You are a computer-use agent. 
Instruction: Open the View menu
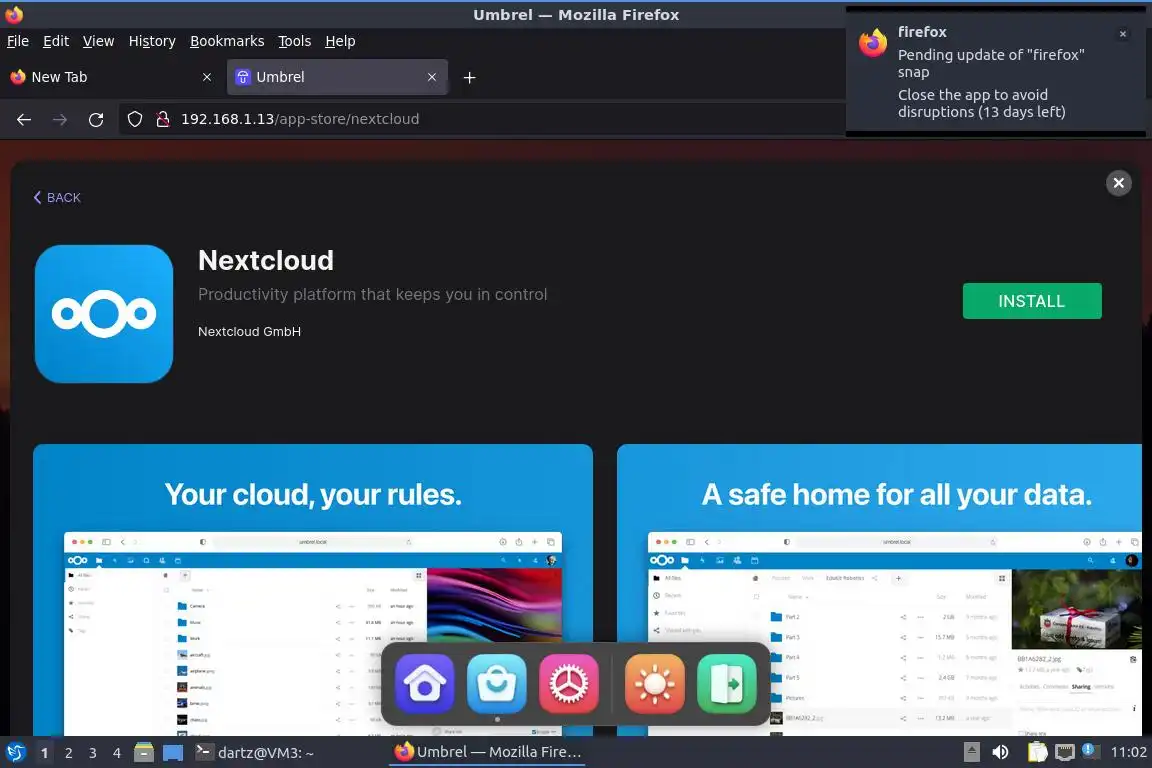tap(98, 41)
